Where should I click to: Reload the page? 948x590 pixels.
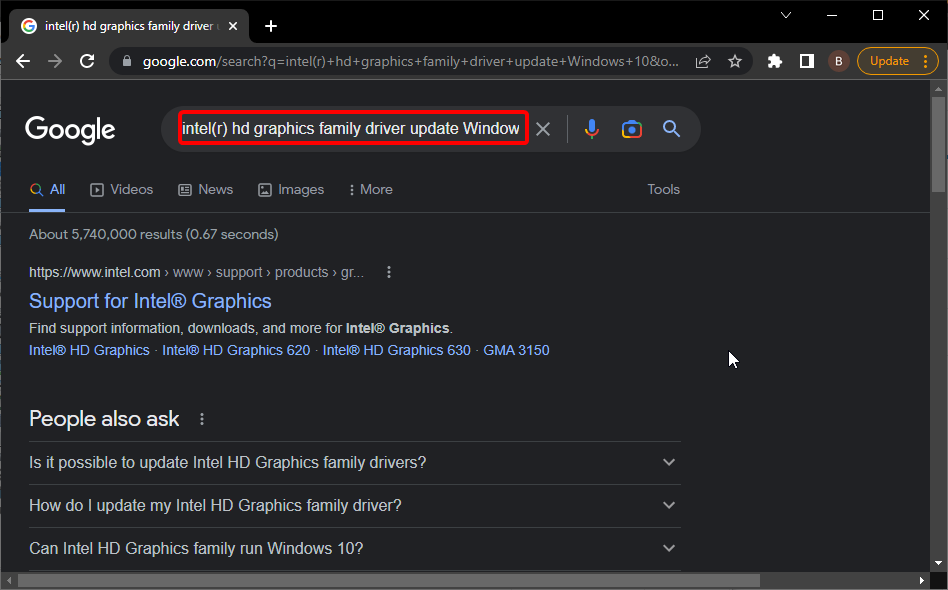pyautogui.click(x=87, y=61)
